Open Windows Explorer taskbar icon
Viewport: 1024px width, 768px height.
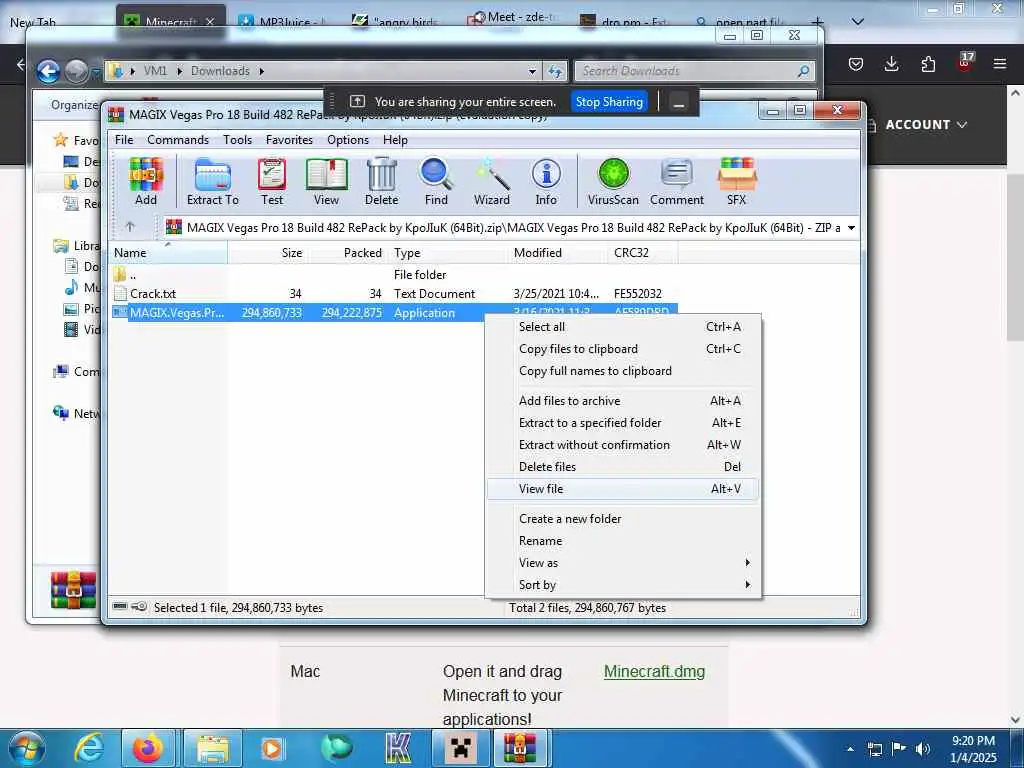213,748
